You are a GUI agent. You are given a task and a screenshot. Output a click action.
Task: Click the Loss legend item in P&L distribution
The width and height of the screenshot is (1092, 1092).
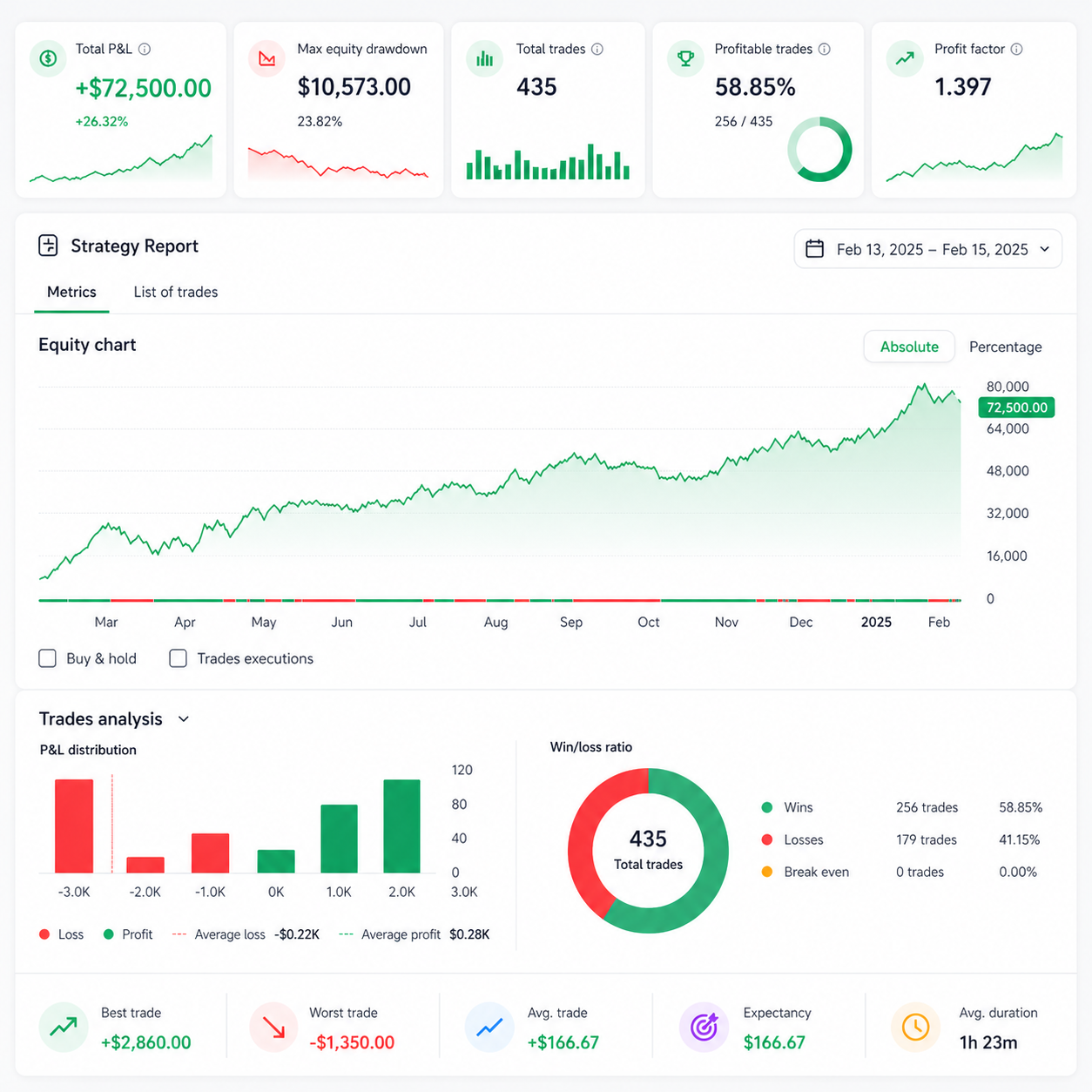(x=62, y=934)
